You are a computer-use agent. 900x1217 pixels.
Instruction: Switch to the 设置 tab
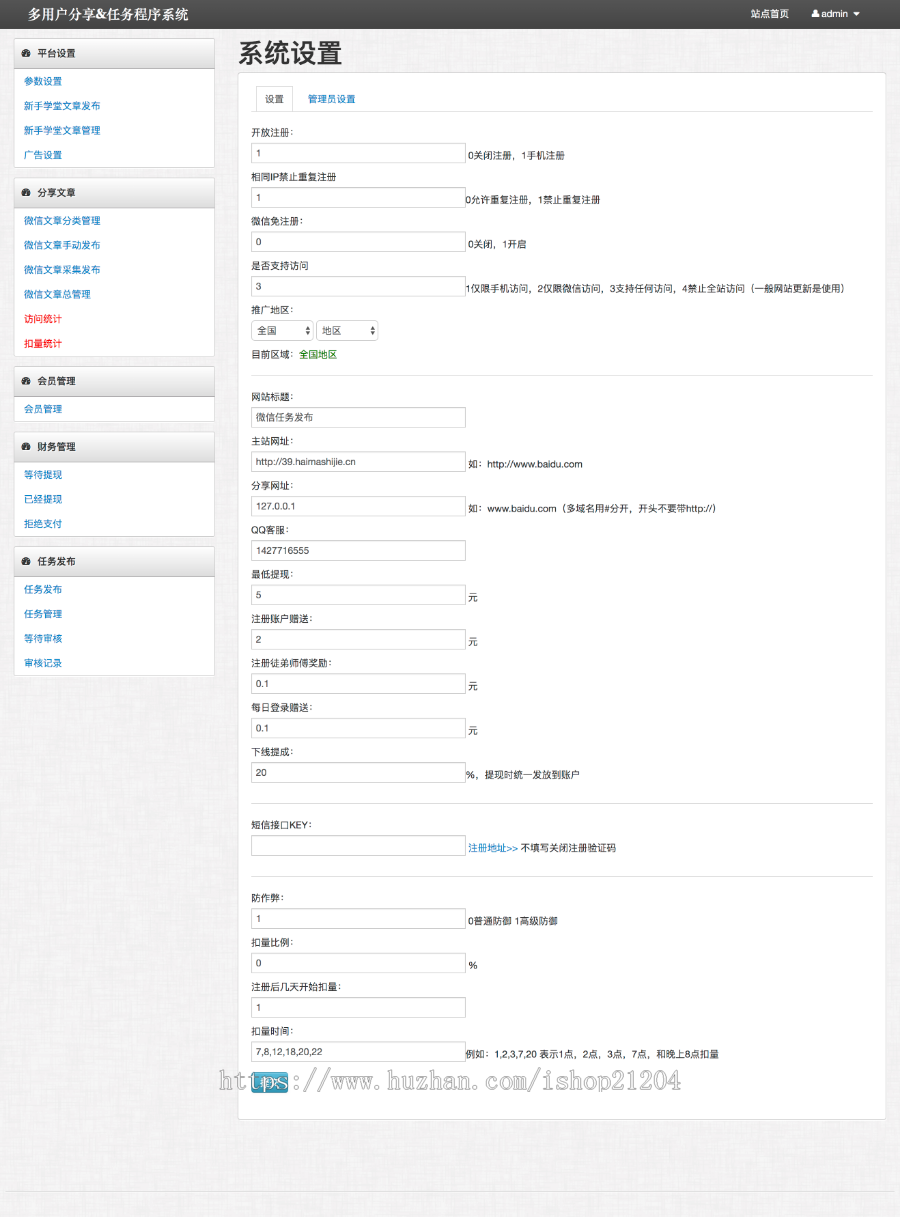point(274,98)
